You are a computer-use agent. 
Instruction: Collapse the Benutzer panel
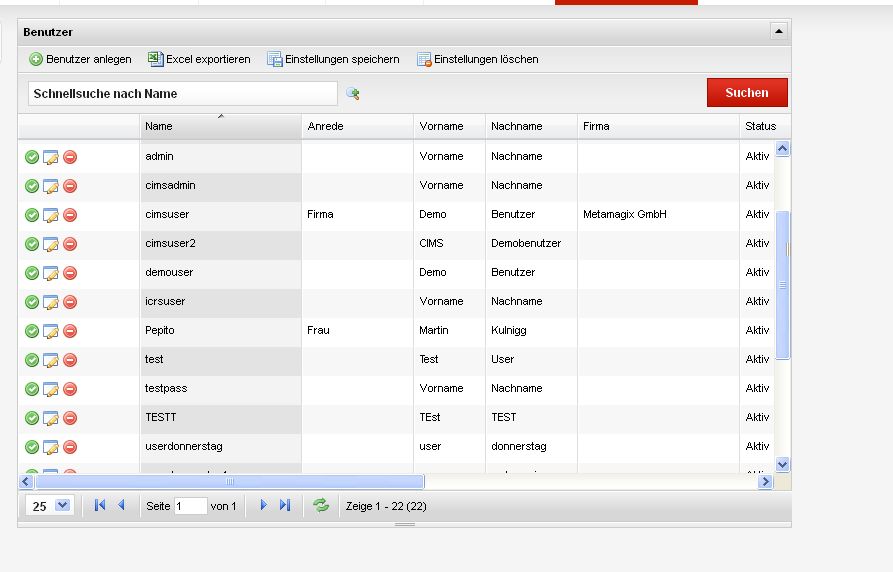tap(779, 31)
